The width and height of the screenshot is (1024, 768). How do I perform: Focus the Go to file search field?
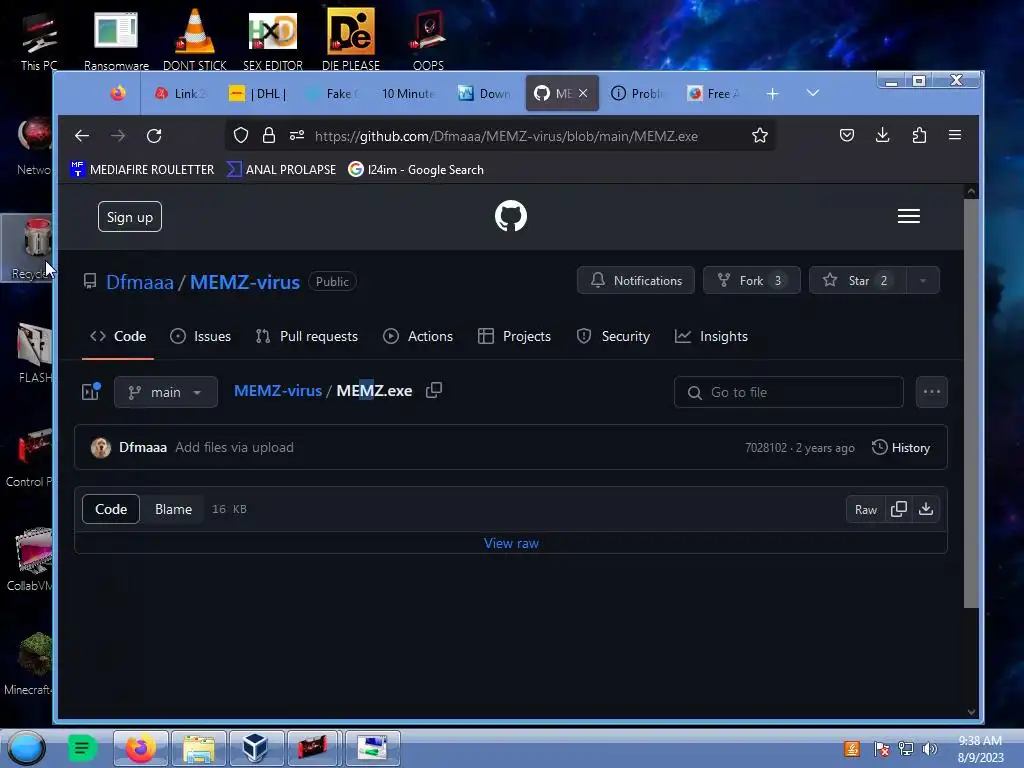coord(789,392)
